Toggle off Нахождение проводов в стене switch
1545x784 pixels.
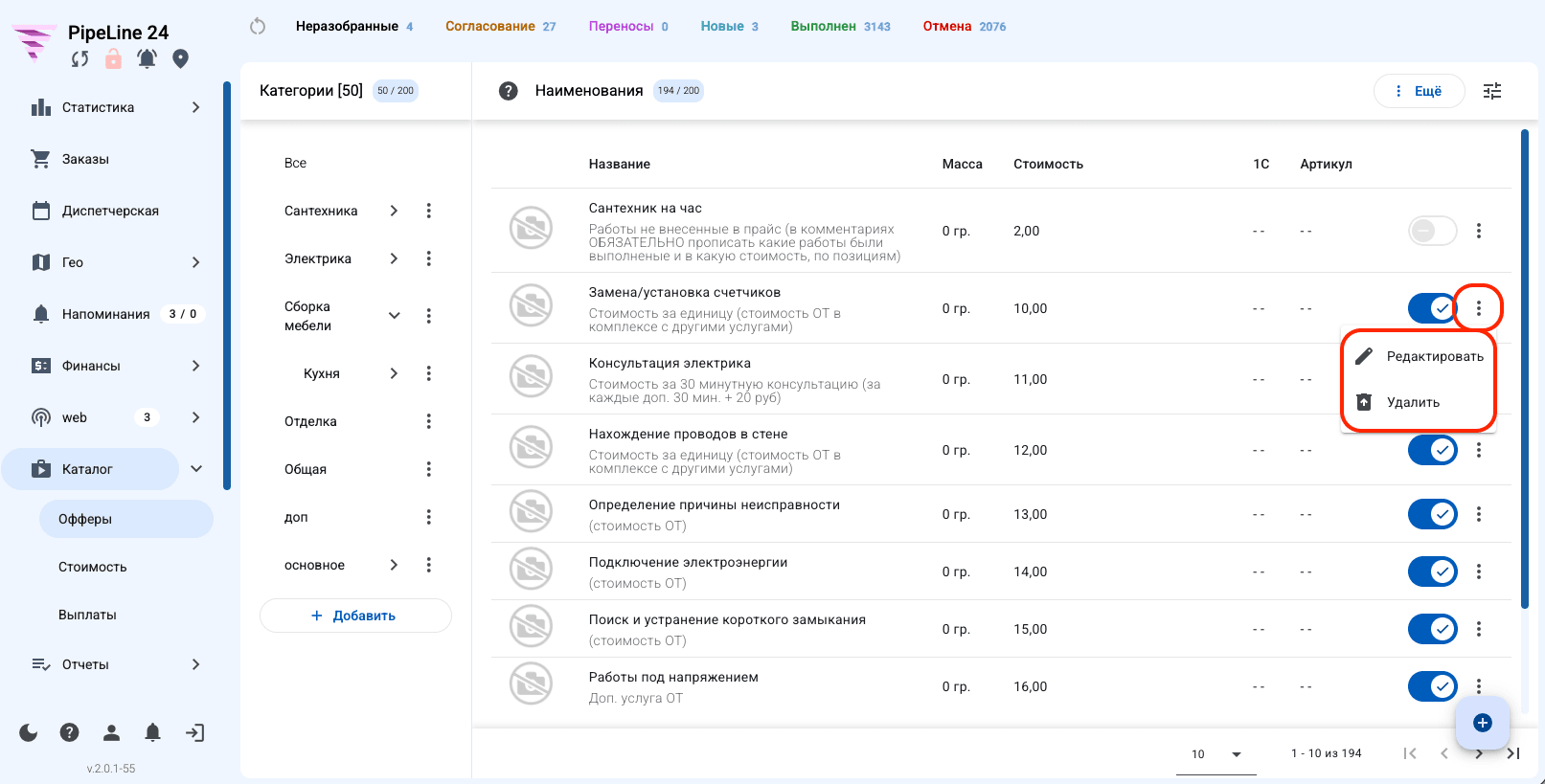pyautogui.click(x=1432, y=450)
